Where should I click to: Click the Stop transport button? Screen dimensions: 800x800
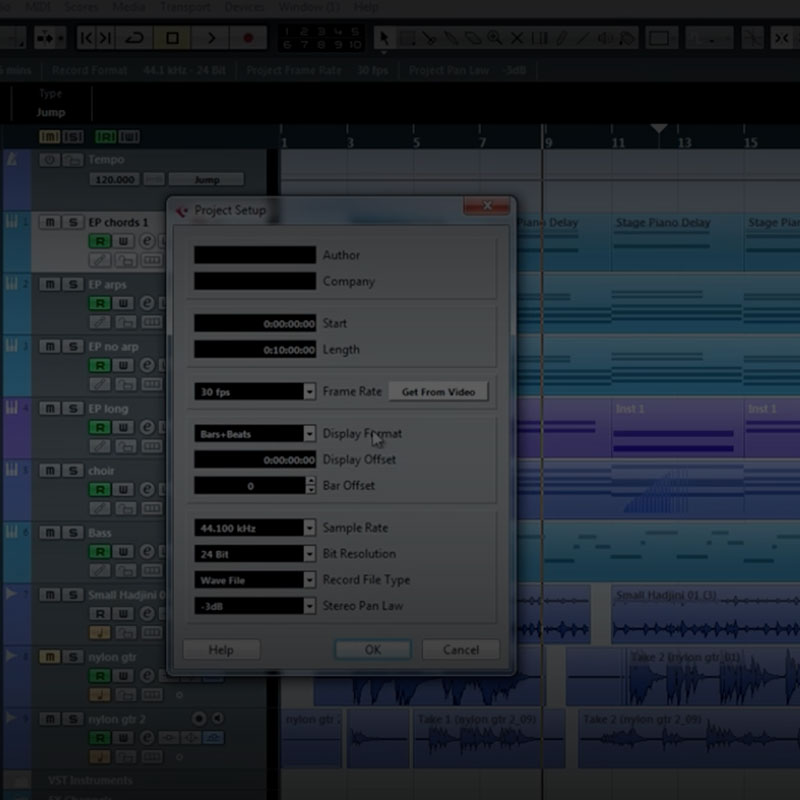[x=172, y=38]
